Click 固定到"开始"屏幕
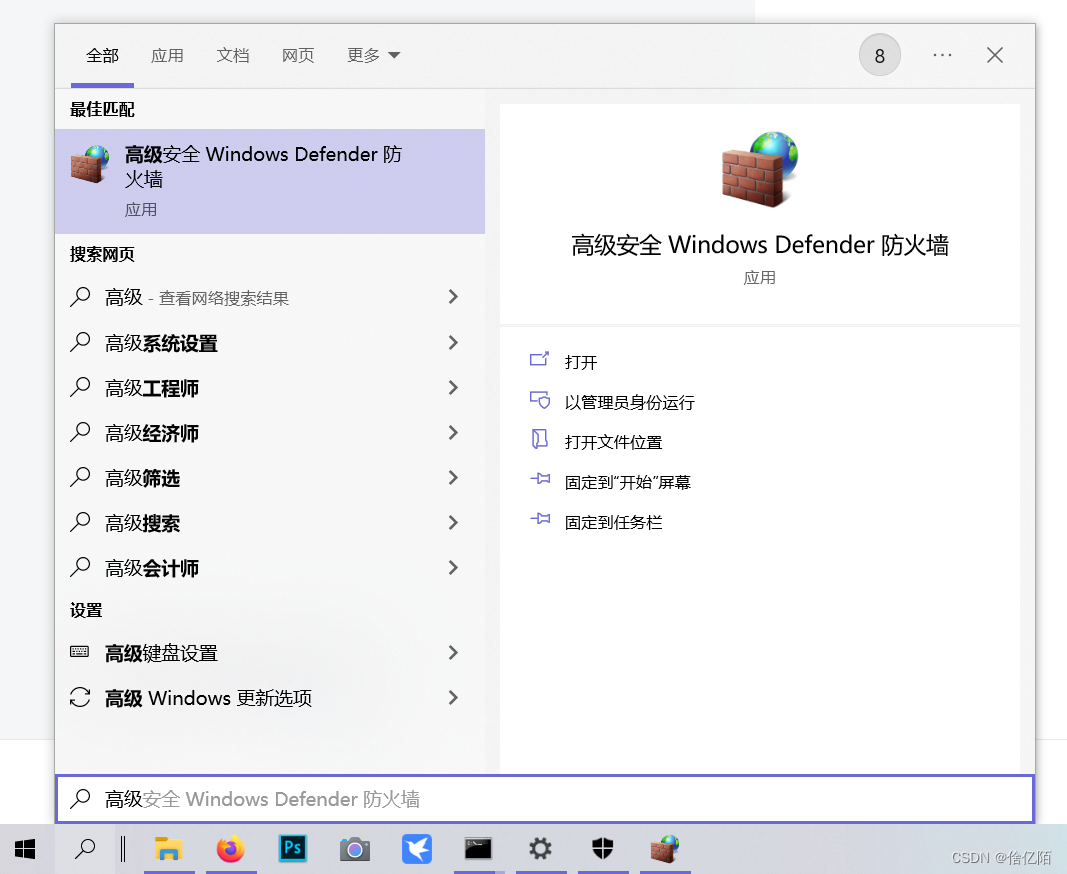Image resolution: width=1067 pixels, height=874 pixels. 627,483
